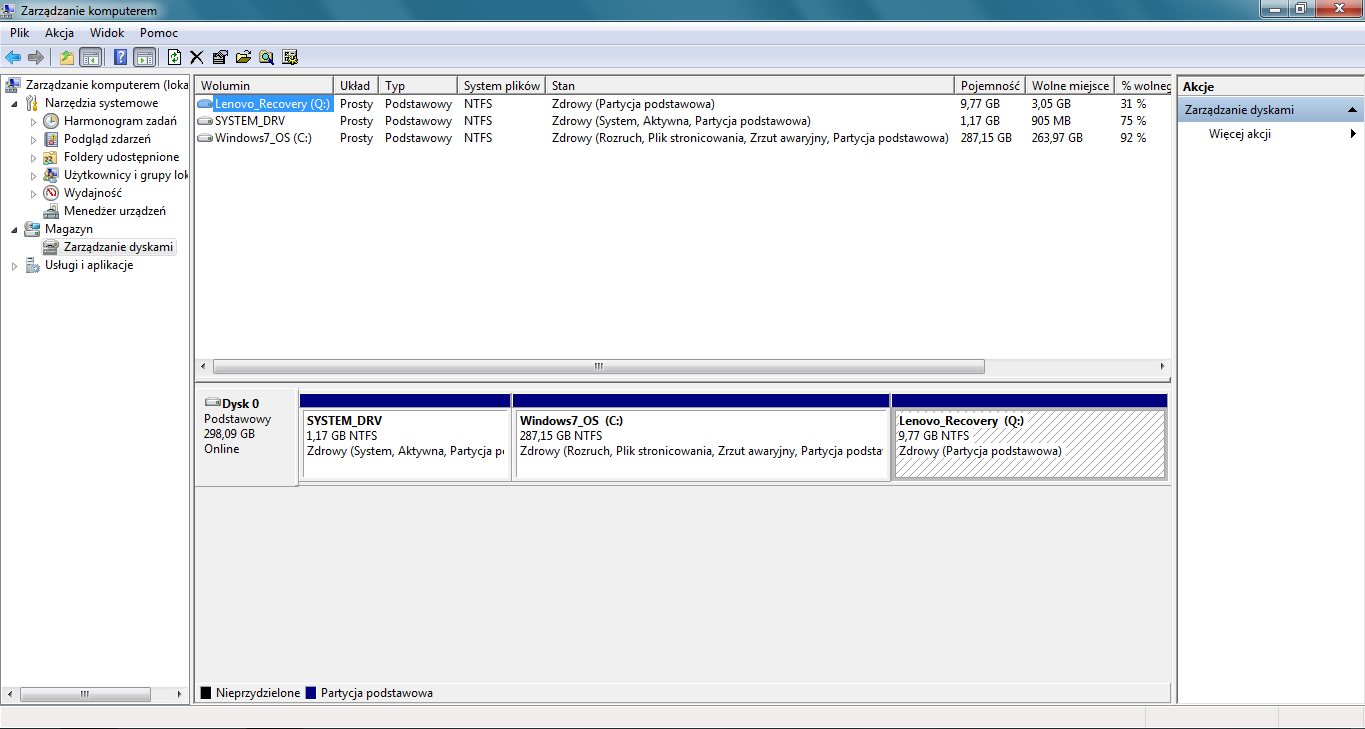Viewport: 1365px width, 729px height.
Task: Click the volume list horizontal scrollbar thumb
Action: pos(598,366)
